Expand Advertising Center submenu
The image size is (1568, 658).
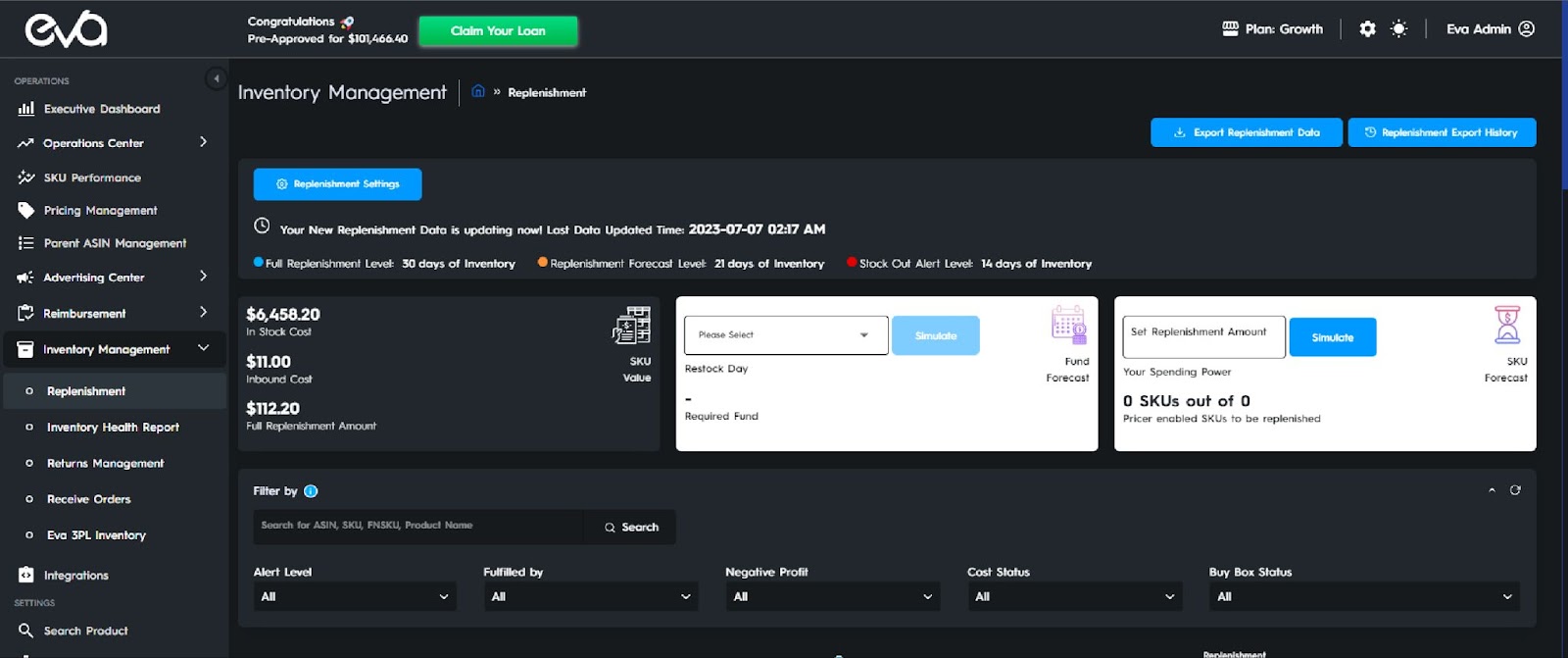tap(204, 277)
